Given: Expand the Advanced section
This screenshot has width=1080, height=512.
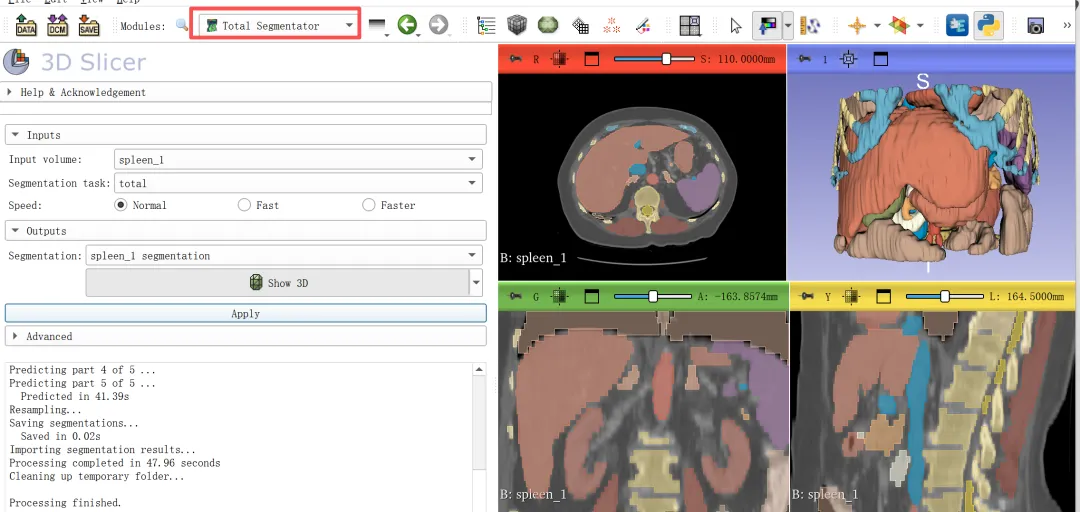Looking at the screenshot, I should point(246,336).
